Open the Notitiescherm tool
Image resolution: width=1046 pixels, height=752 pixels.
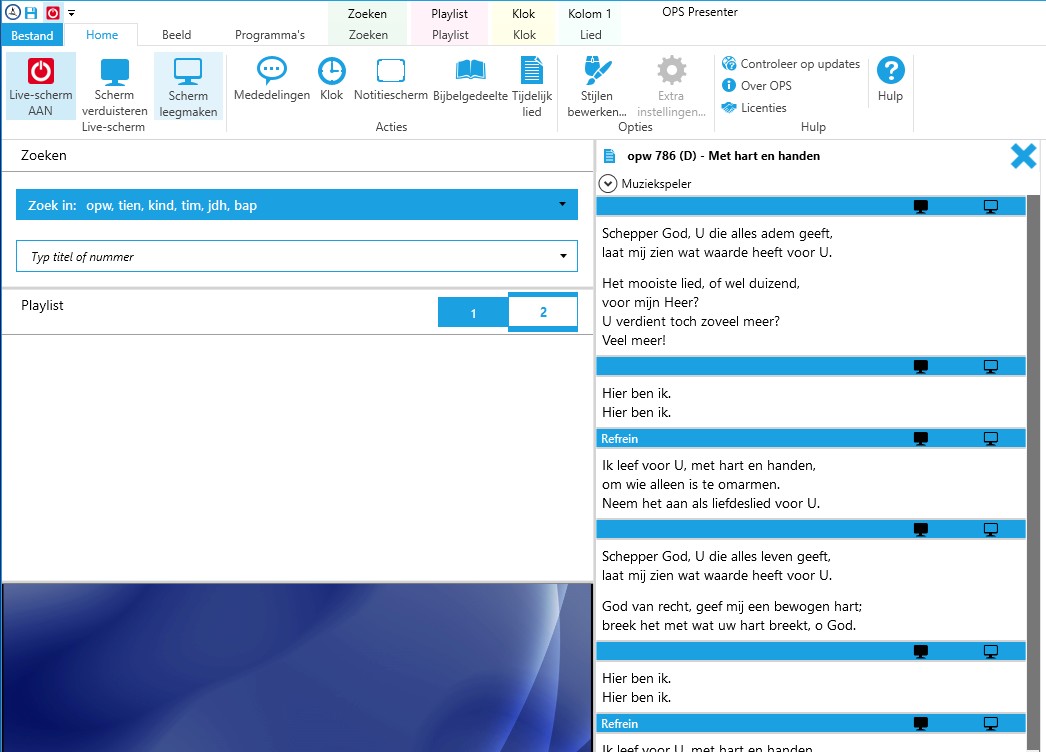coord(391,79)
